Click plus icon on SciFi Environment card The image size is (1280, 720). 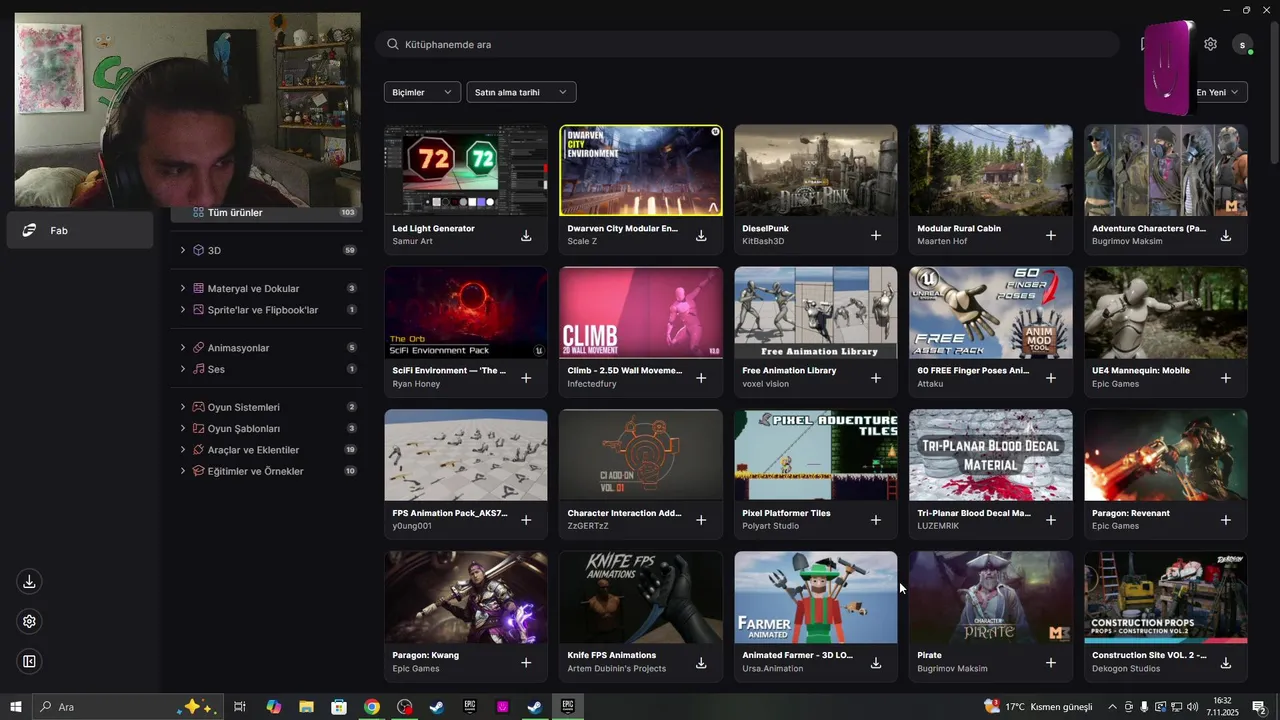click(526, 378)
